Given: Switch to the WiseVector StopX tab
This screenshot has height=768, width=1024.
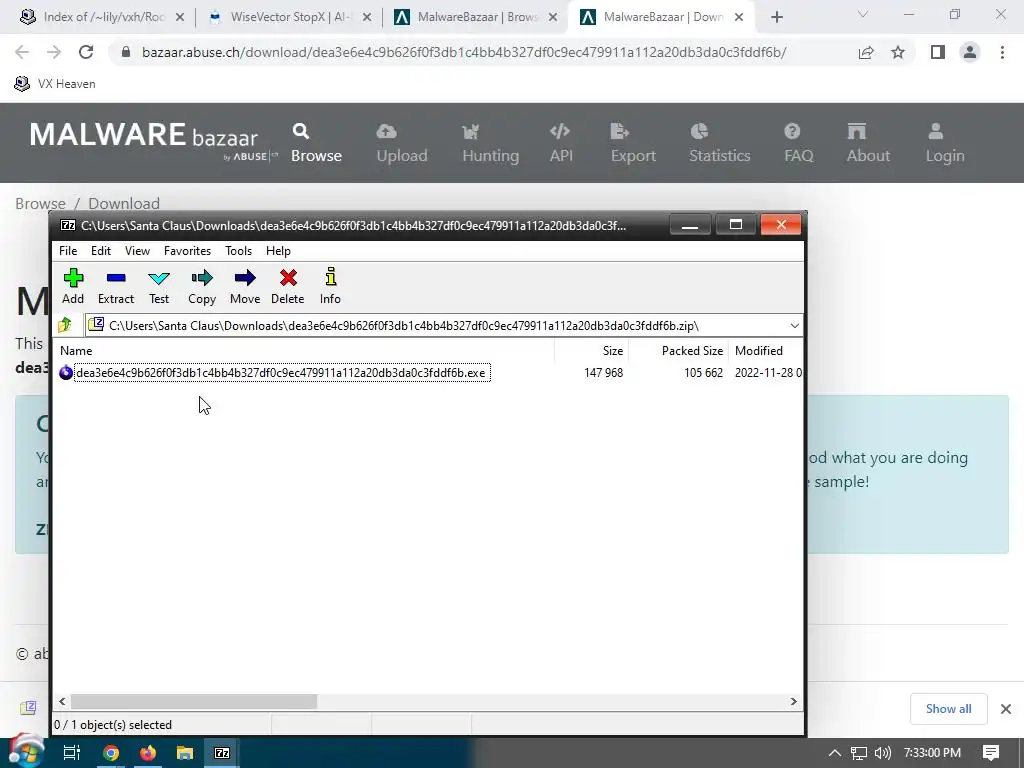Looking at the screenshot, I should coord(289,17).
